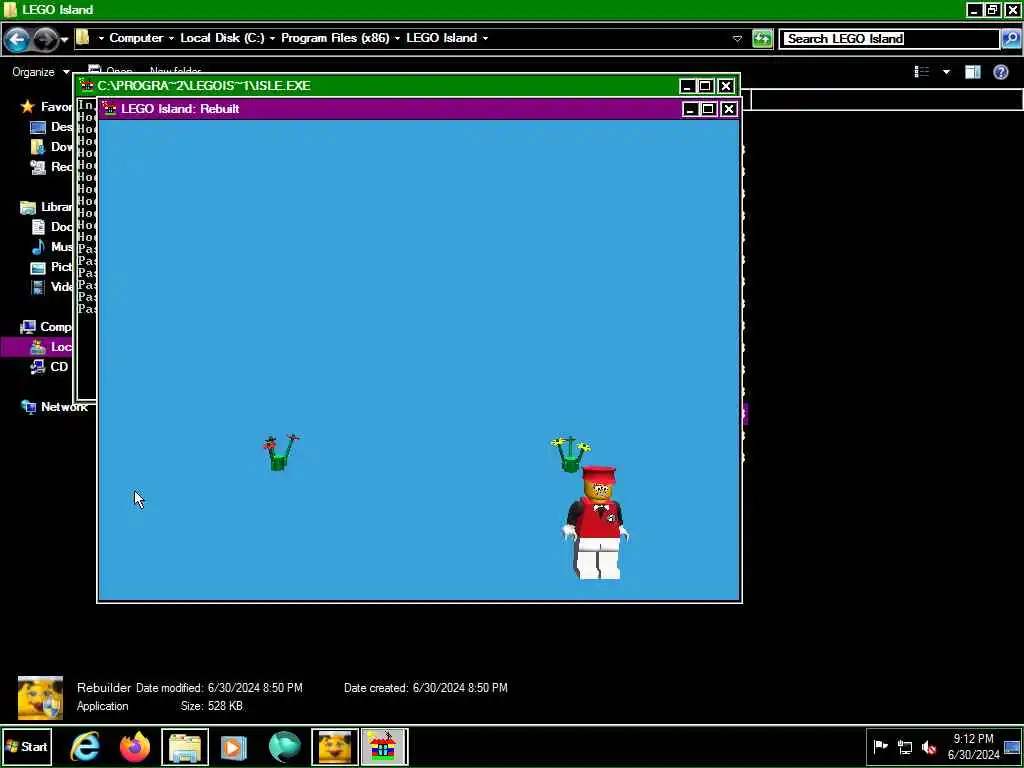The image size is (1024, 768).
Task: Open Firefox from the taskbar
Action: (135, 747)
